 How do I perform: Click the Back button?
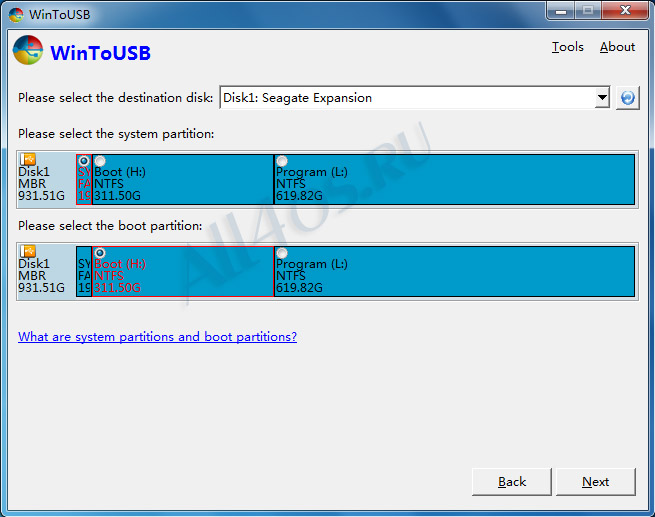pyautogui.click(x=512, y=482)
